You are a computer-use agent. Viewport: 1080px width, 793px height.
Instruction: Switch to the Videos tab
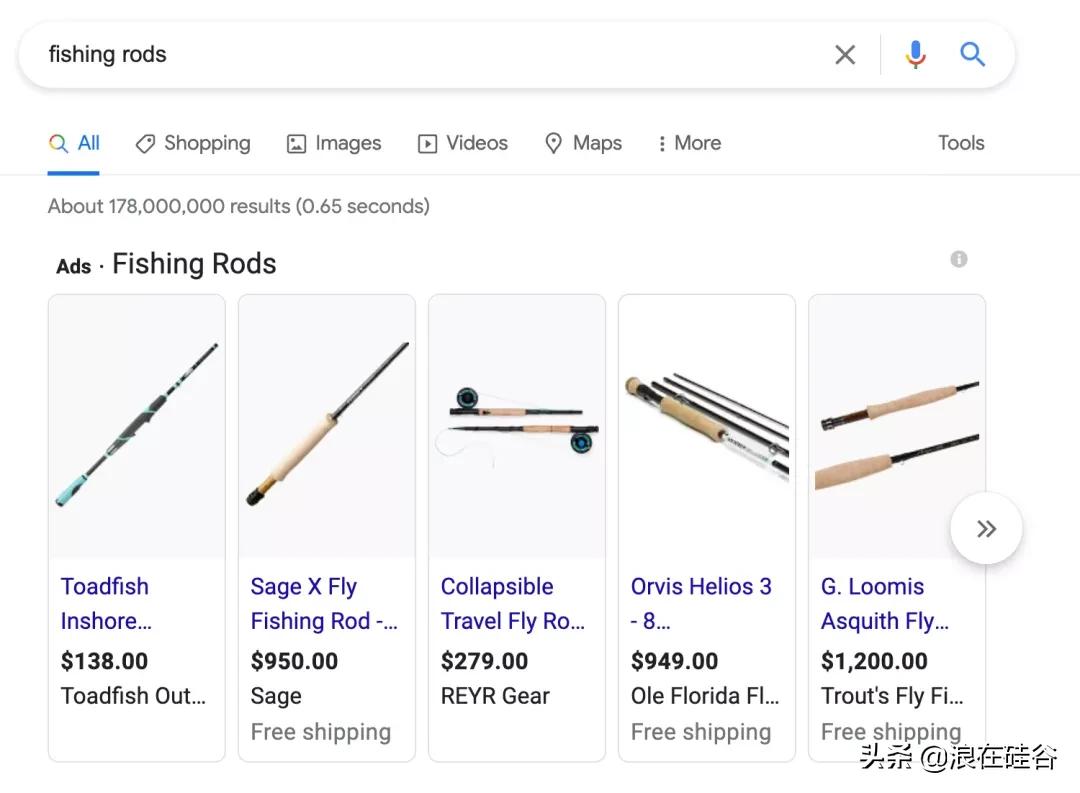tap(463, 144)
